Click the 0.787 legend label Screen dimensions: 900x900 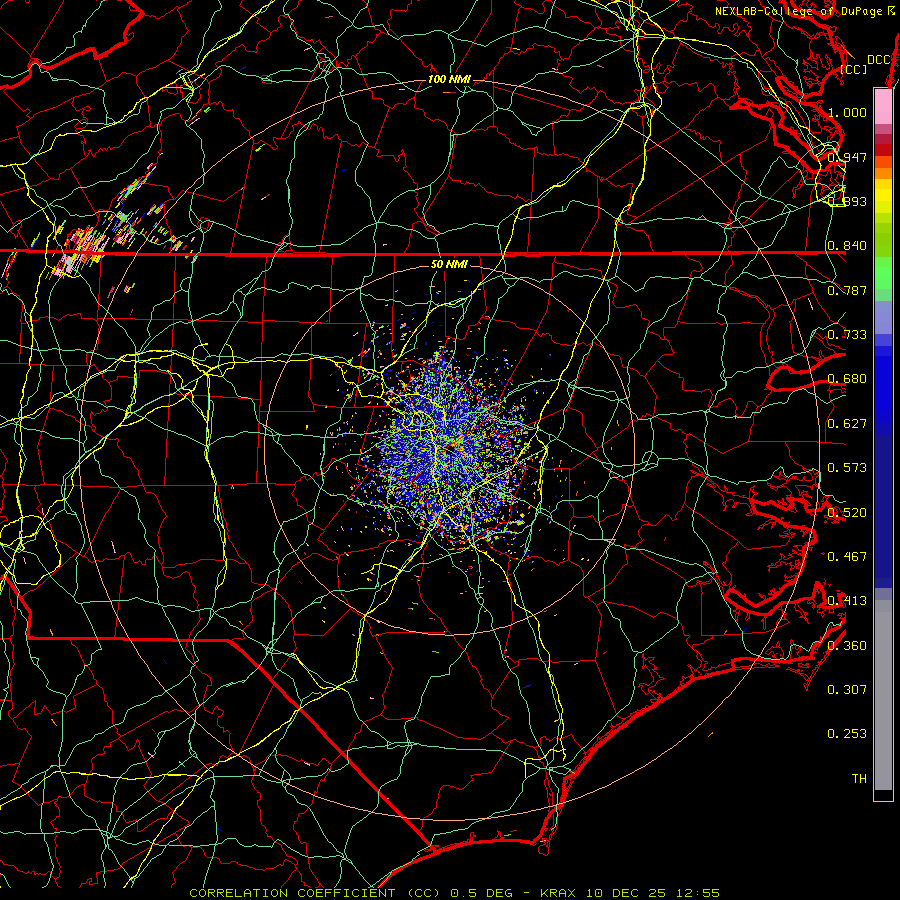point(847,290)
